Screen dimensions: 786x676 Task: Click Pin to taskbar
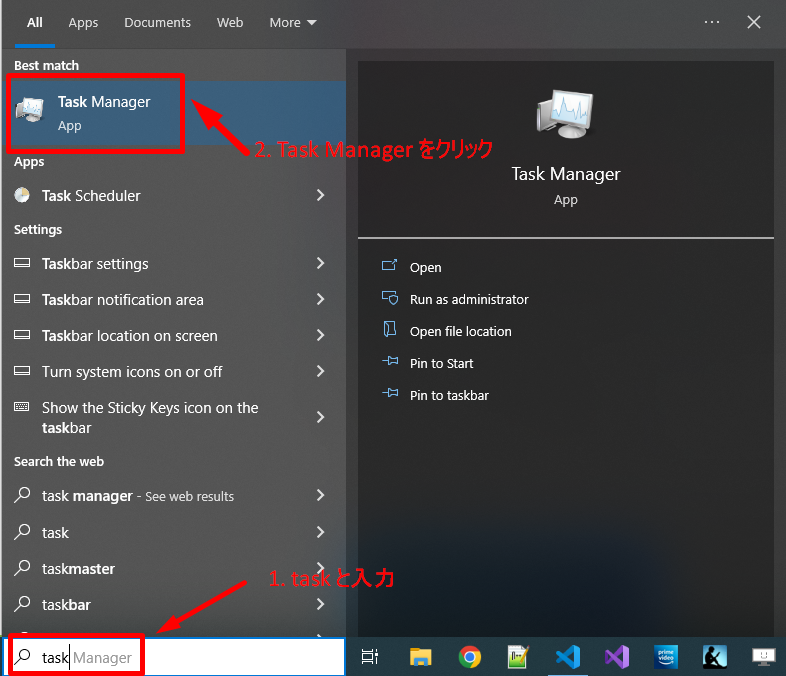point(449,395)
